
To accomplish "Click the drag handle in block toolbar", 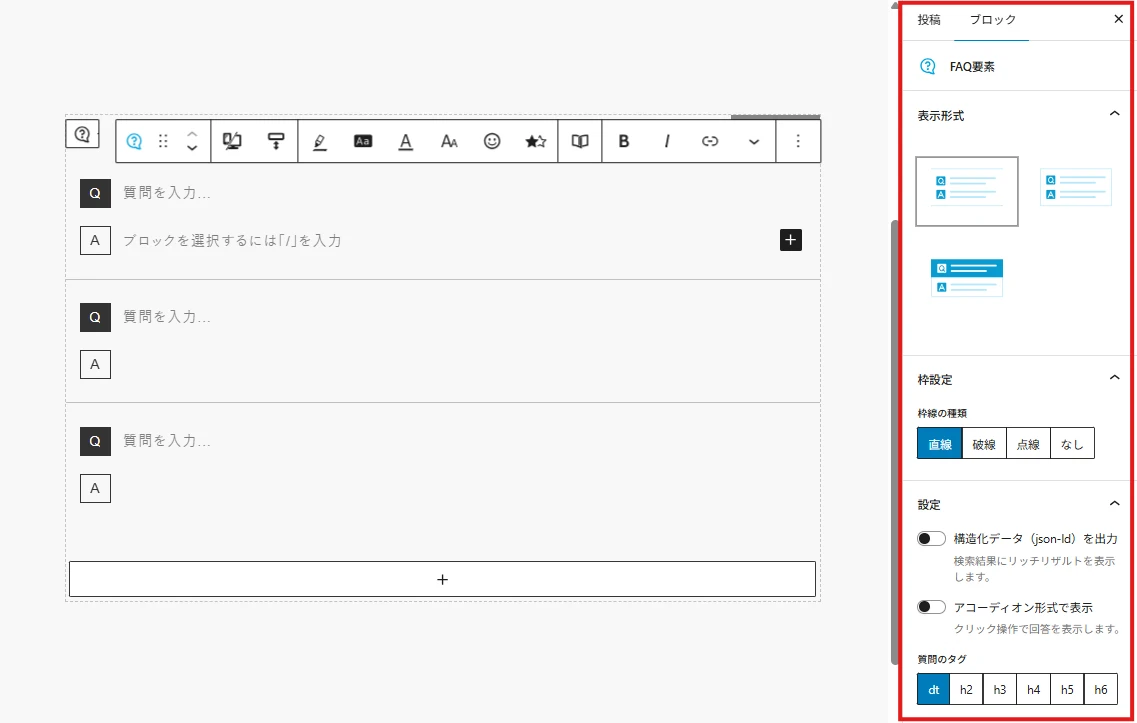I will [163, 141].
